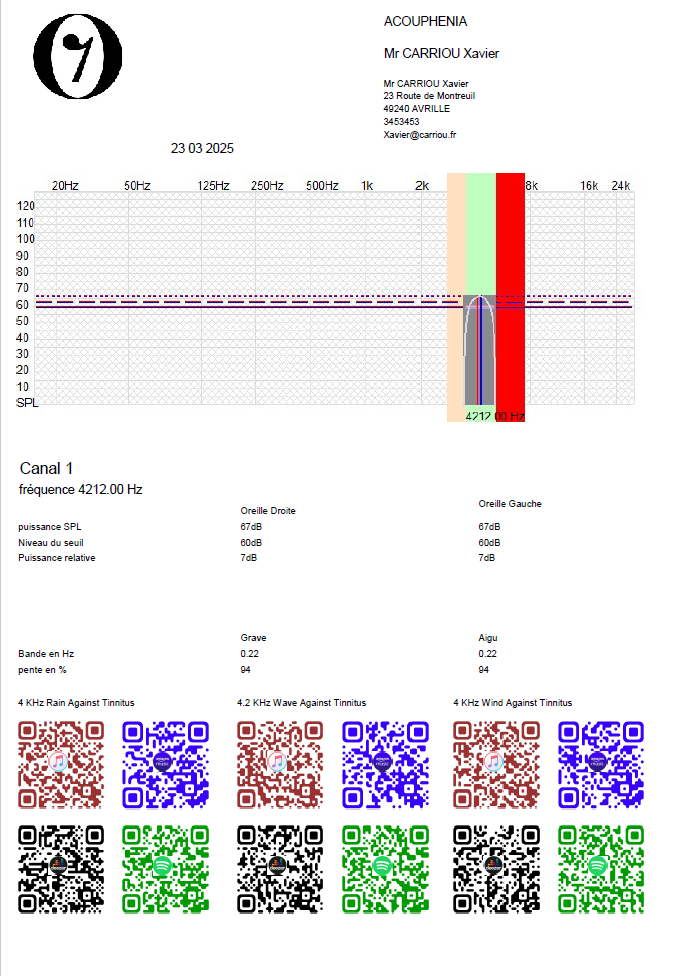Open Apple Music QR for 4.2 KHz Wave

pos(280,764)
